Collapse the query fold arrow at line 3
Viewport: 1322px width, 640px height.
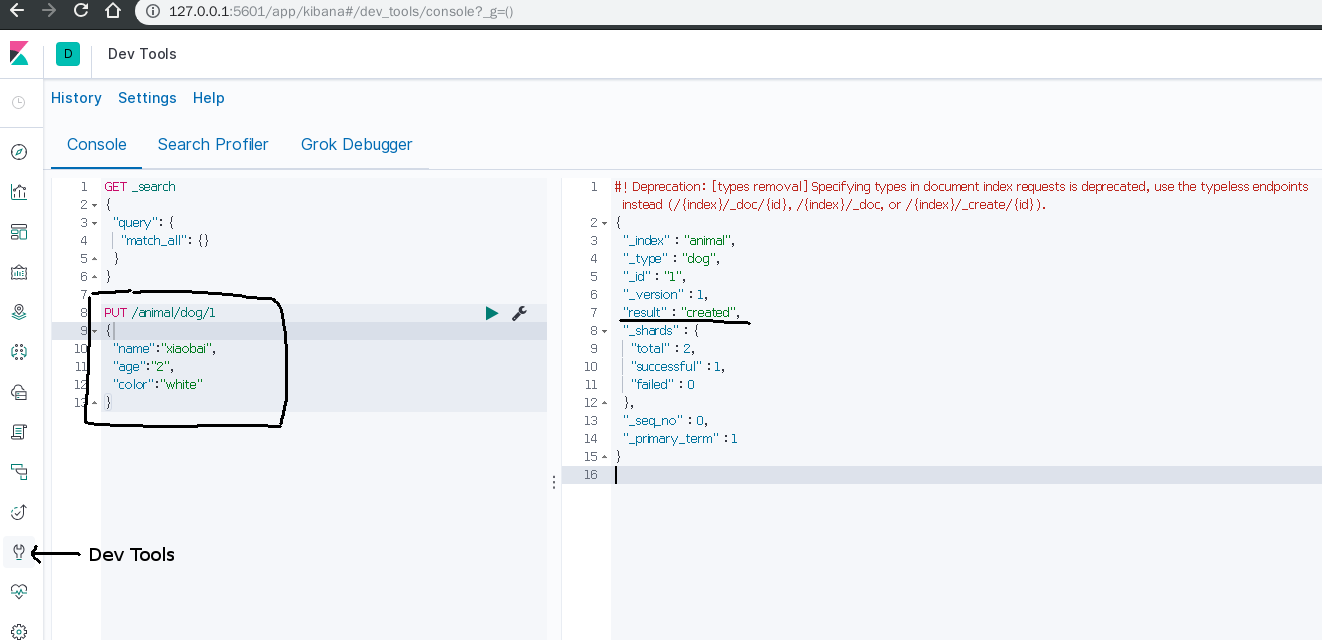[x=95, y=223]
